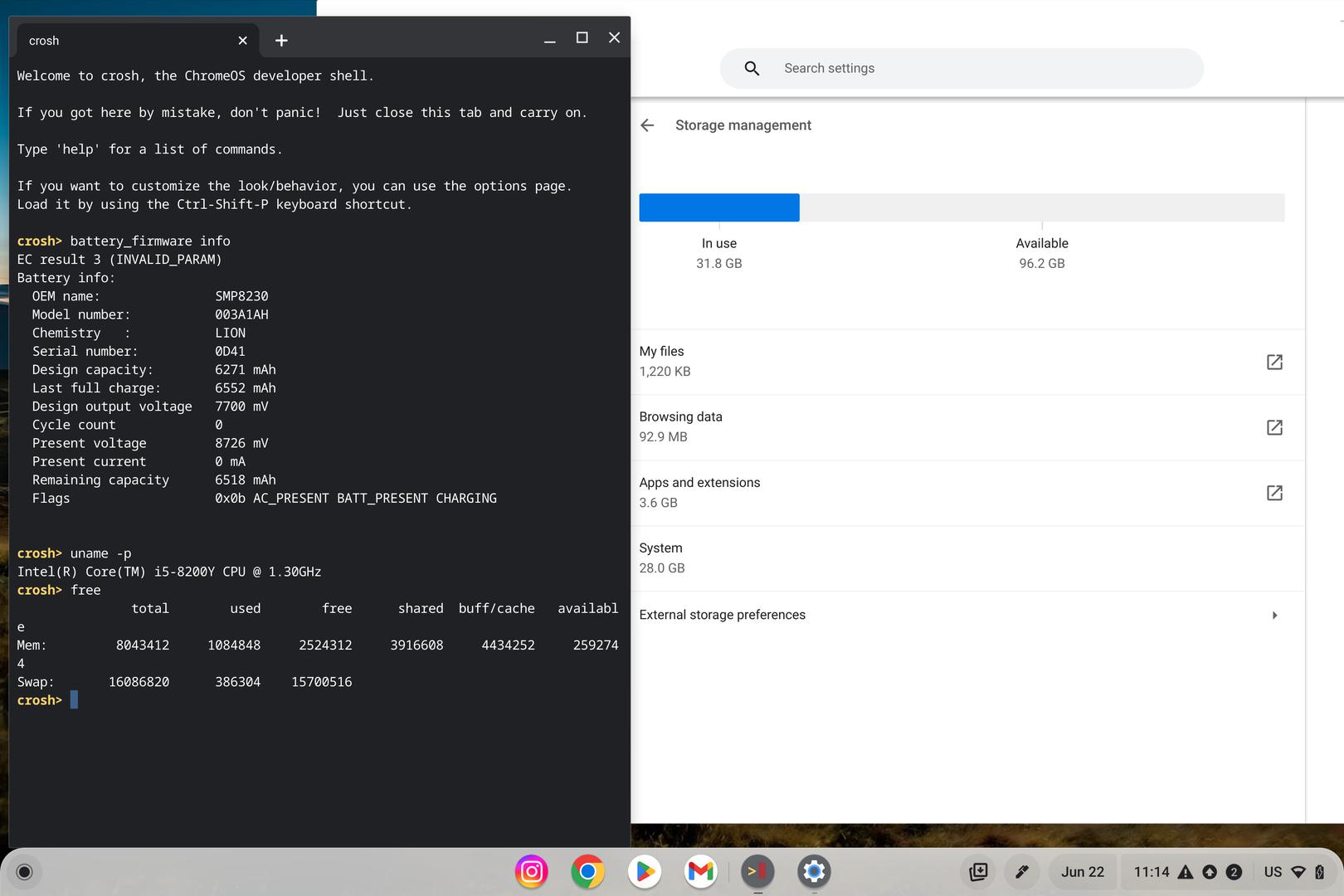
Task: Launch Google Chrome from the shelf
Action: pyautogui.click(x=587, y=872)
